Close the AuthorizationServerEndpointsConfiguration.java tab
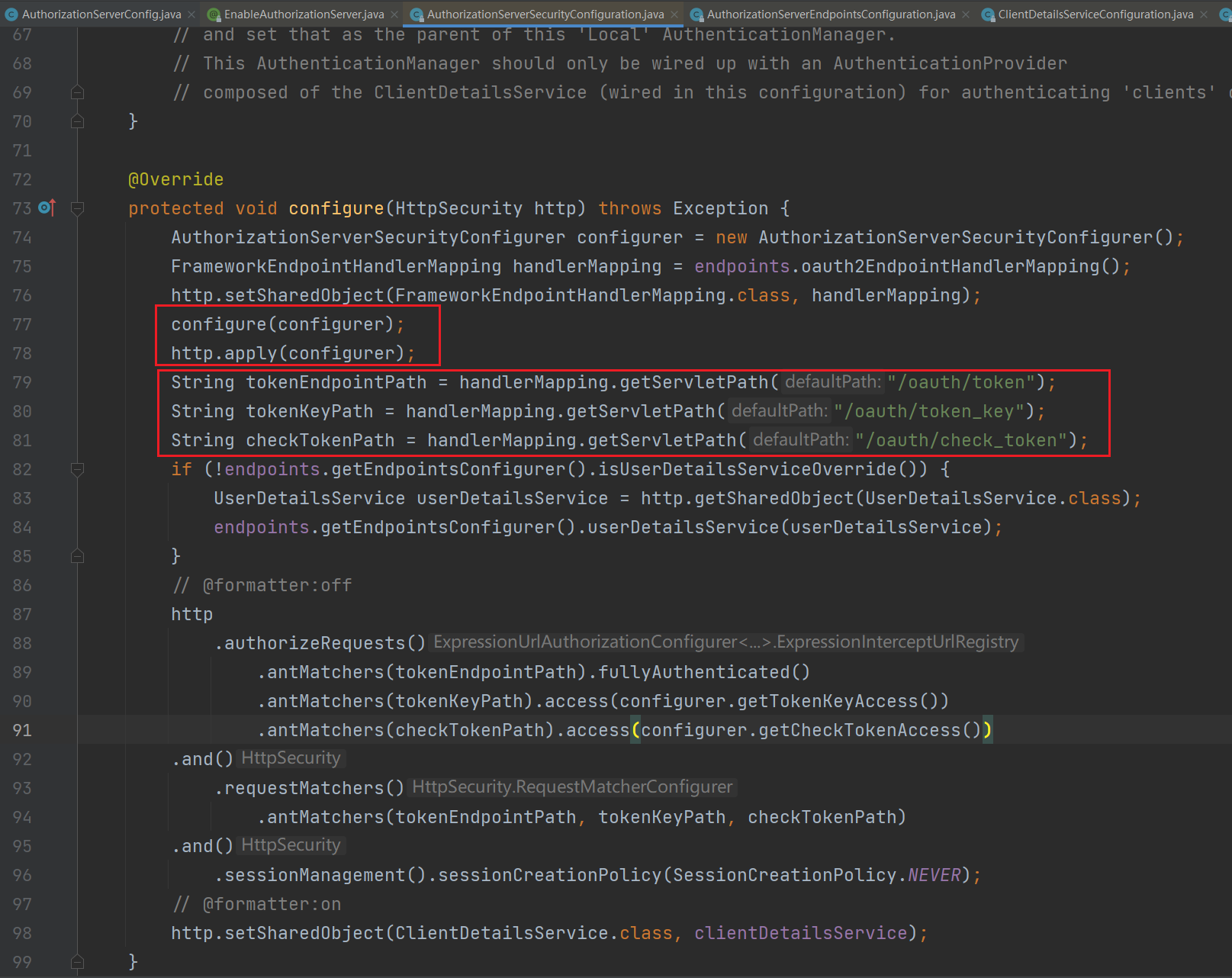The image size is (1232, 978). [x=966, y=14]
